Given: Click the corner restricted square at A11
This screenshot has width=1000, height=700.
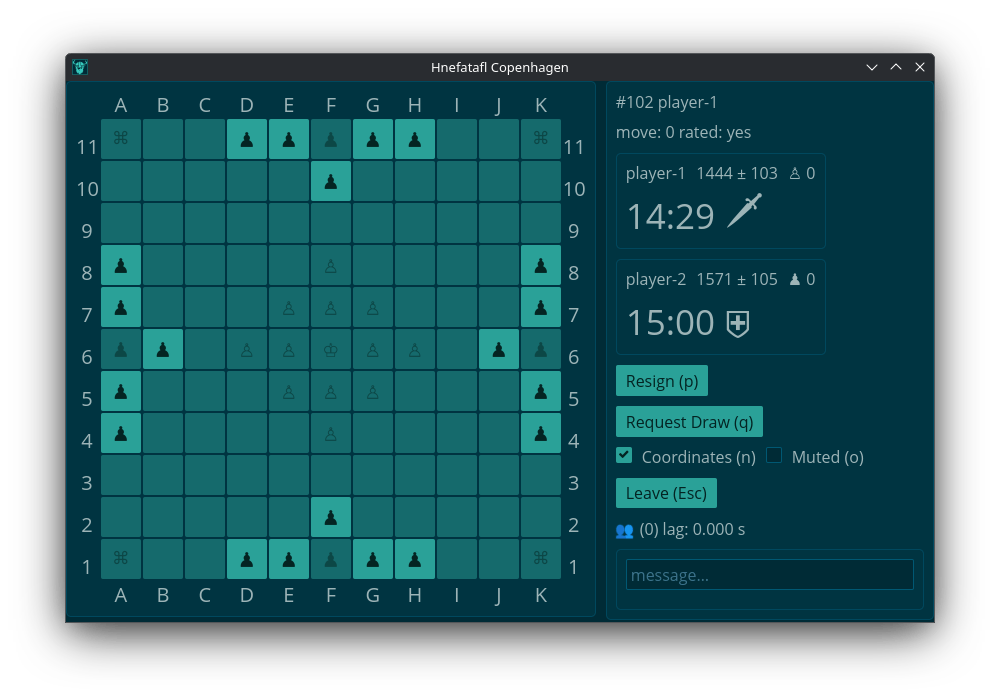Looking at the screenshot, I should [121, 139].
